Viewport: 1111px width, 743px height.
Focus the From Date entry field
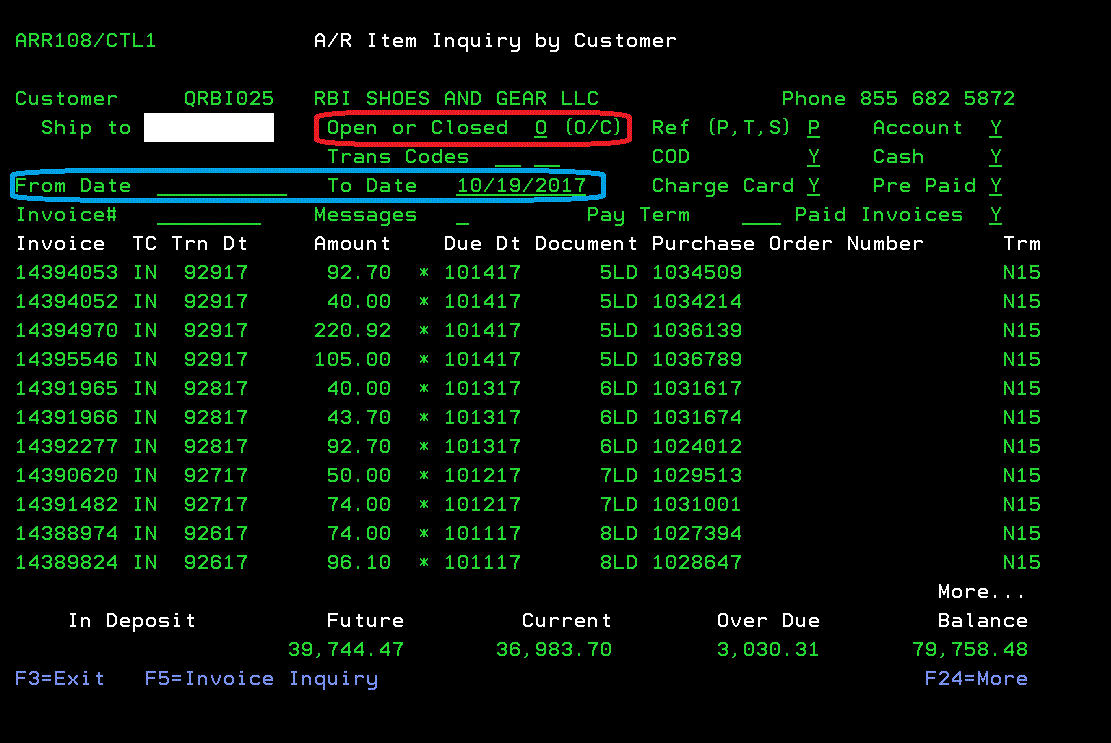[x=222, y=186]
